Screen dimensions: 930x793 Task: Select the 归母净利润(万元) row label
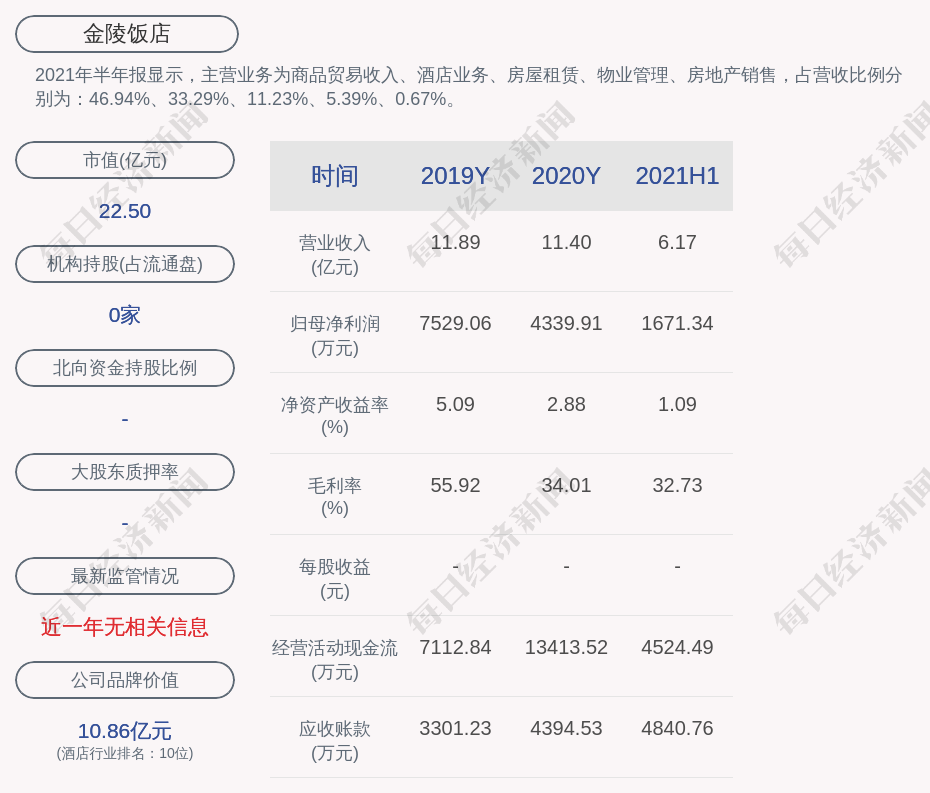coord(335,336)
